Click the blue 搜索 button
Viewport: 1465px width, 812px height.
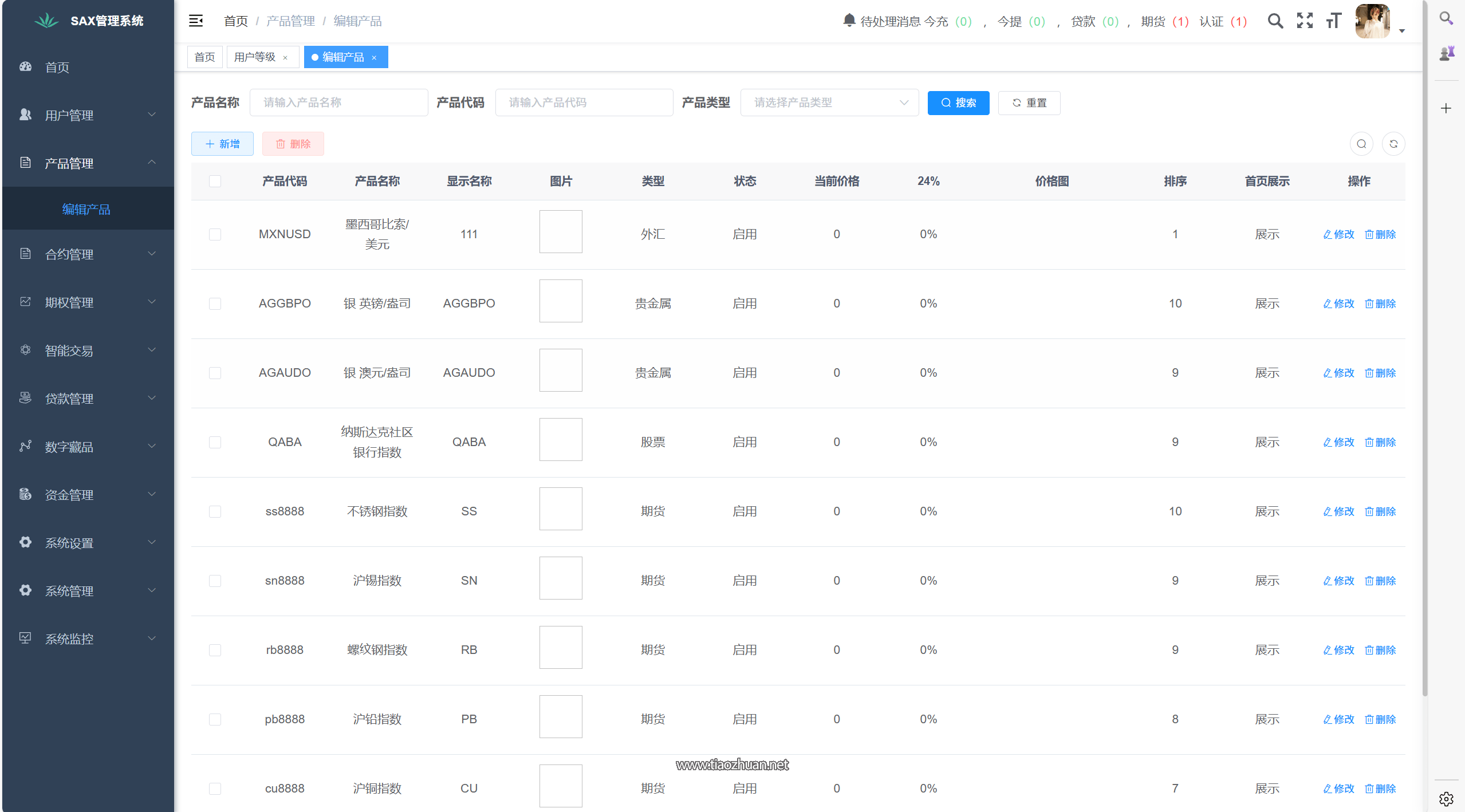coord(958,103)
